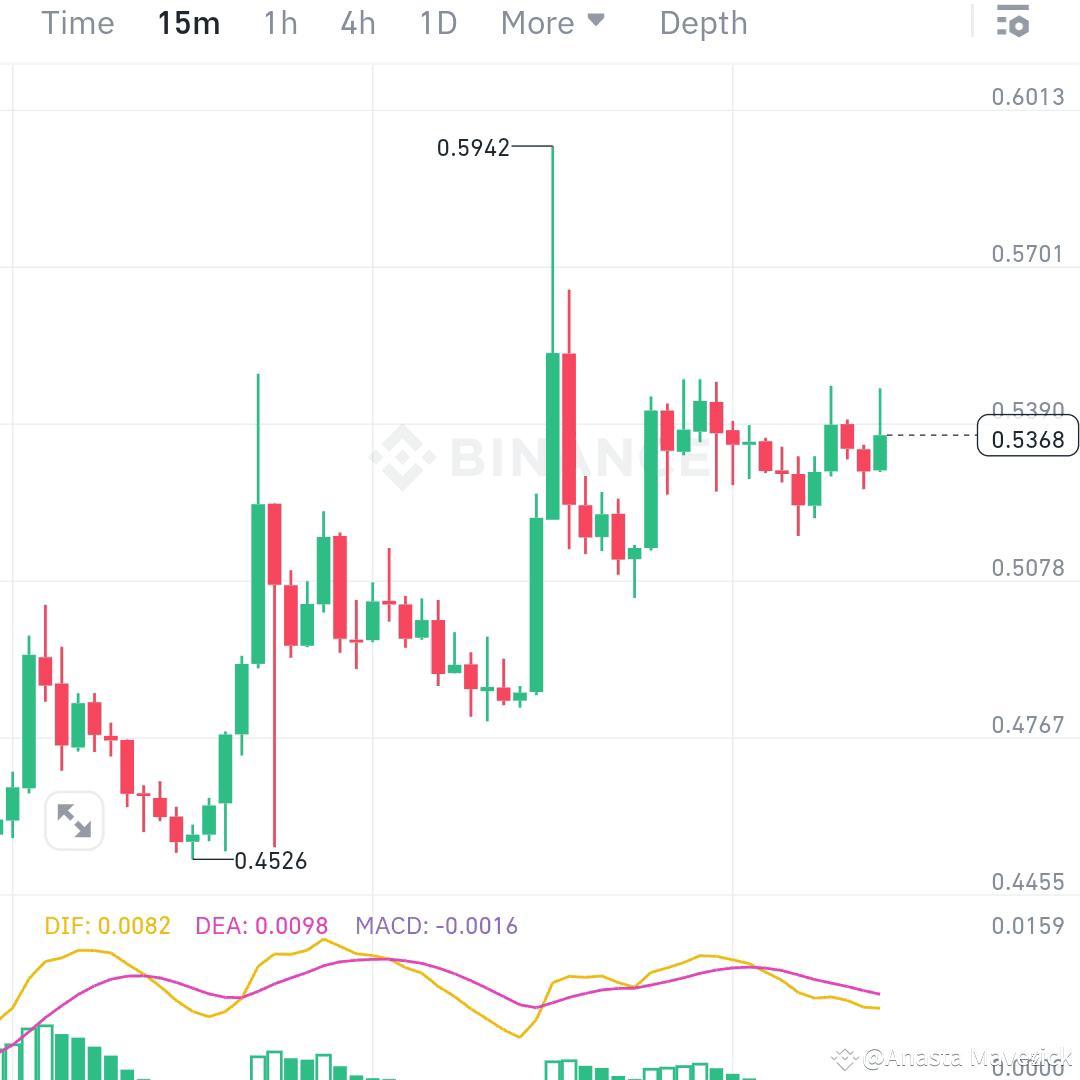Open the chart indicator settings icon
This screenshot has width=1080, height=1080.
click(x=1012, y=22)
